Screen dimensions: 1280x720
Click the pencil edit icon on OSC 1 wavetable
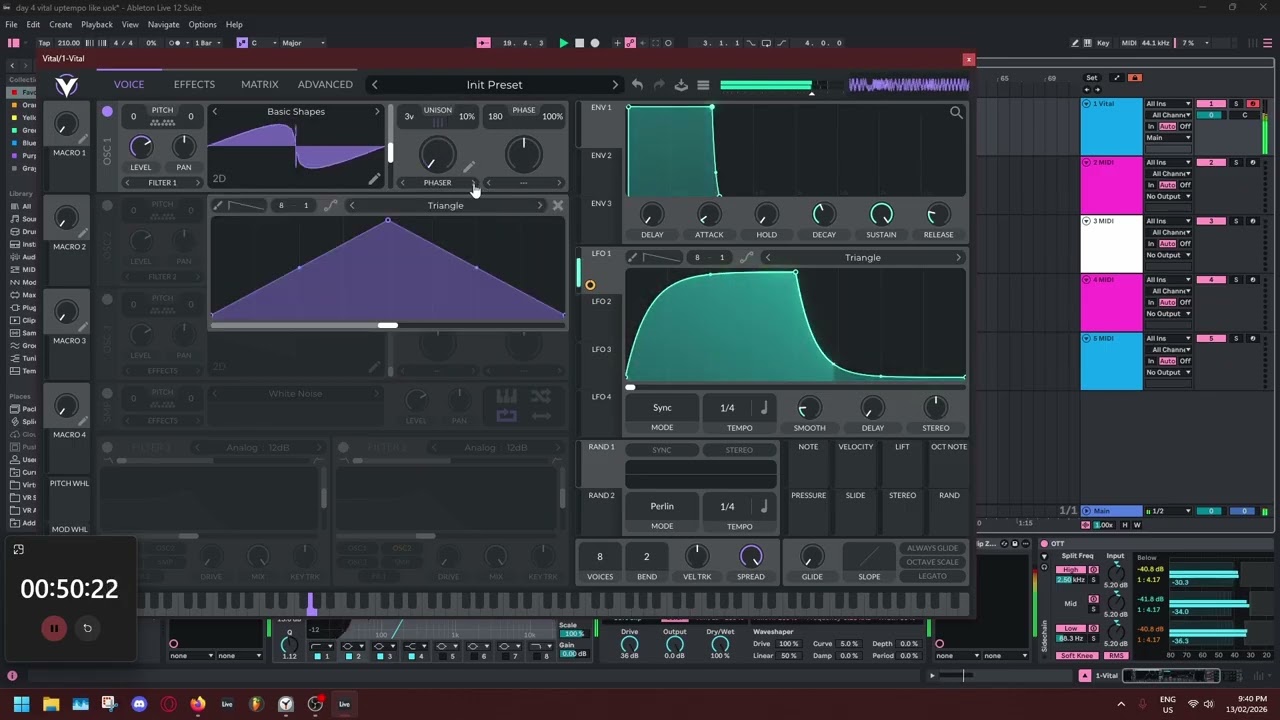point(374,179)
